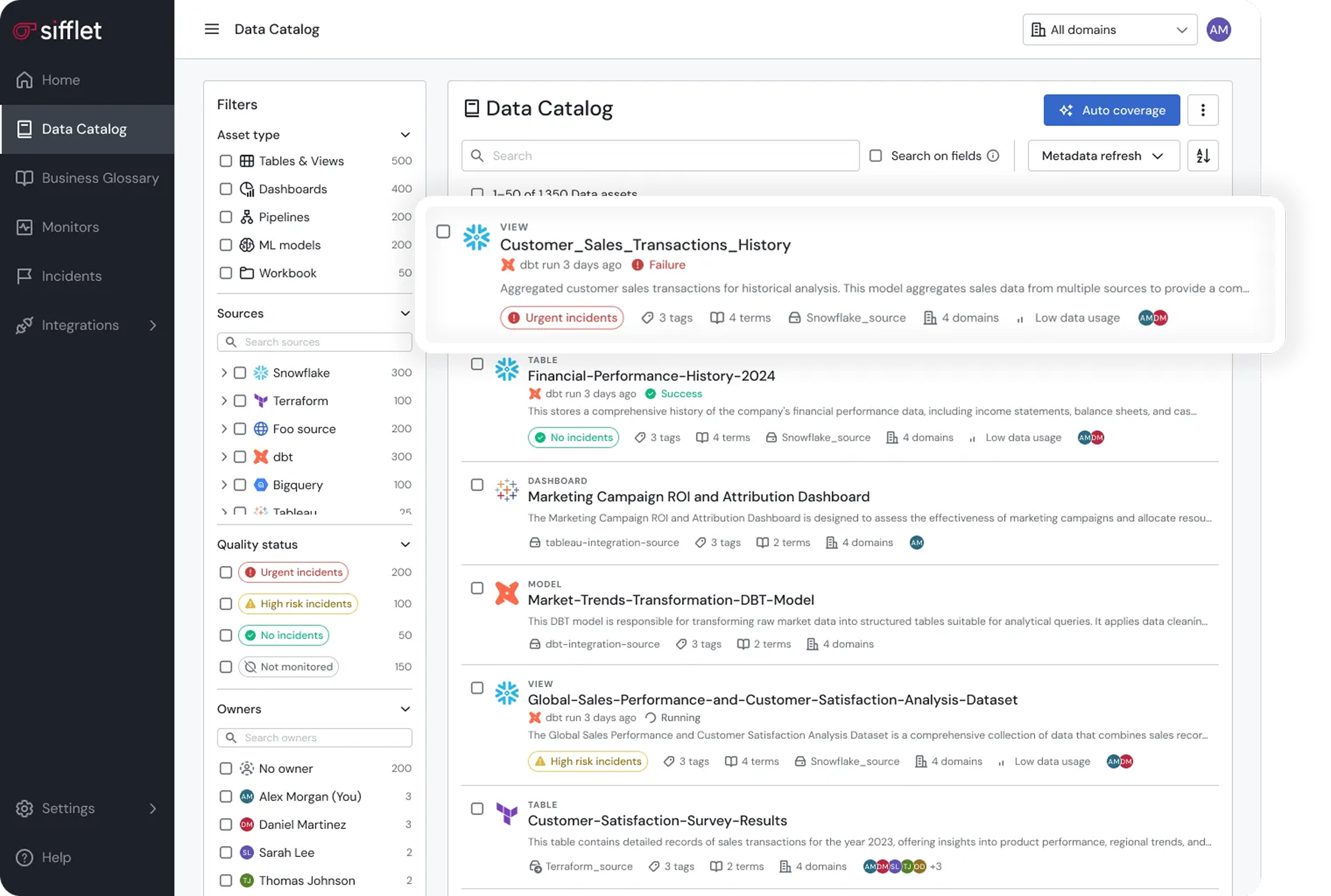The image size is (1331, 896).
Task: Open the All domains dropdown
Action: (1109, 30)
